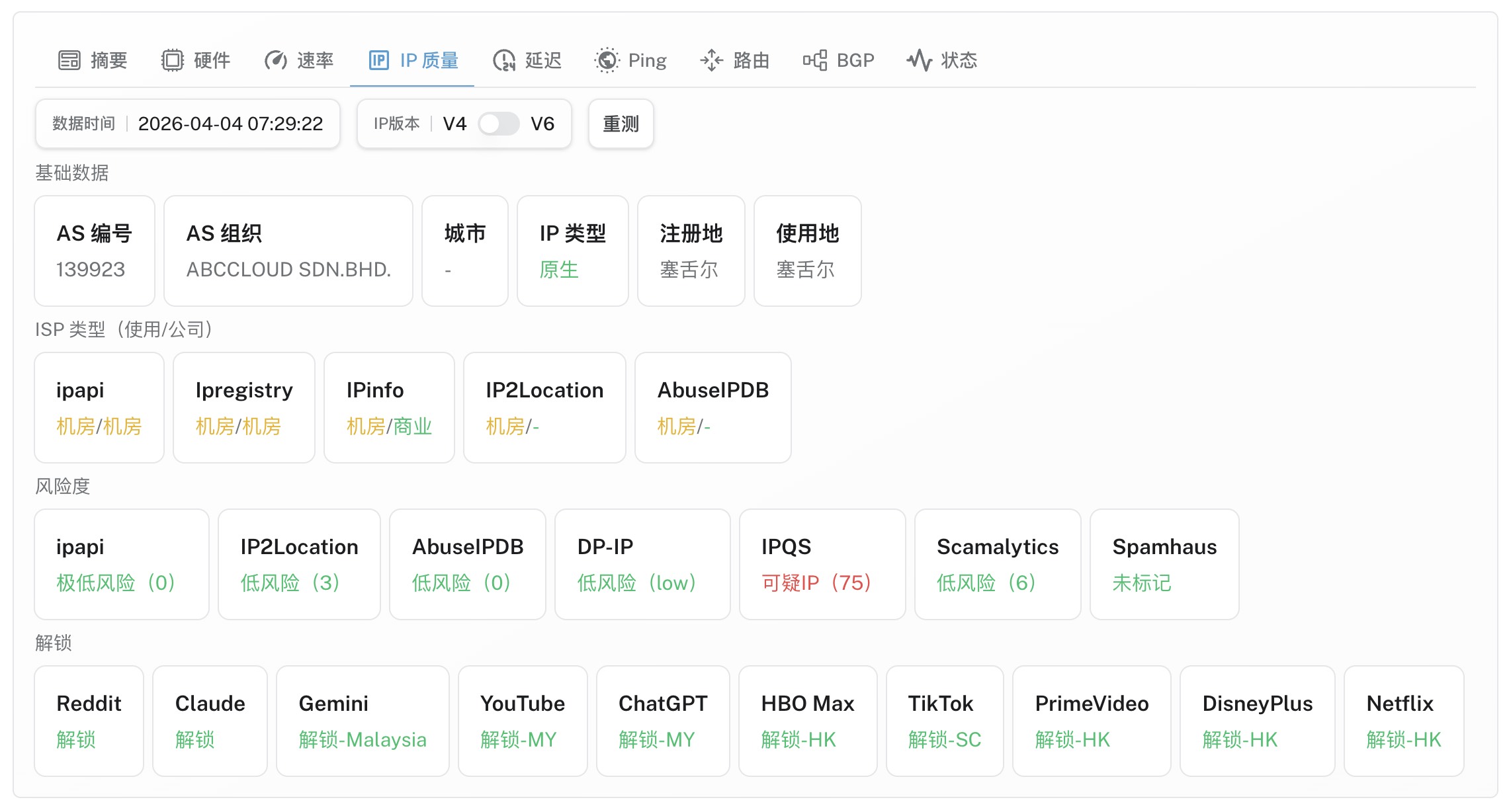Click the 风险度 section heading
The height and width of the screenshot is (812, 1511).
[63, 486]
